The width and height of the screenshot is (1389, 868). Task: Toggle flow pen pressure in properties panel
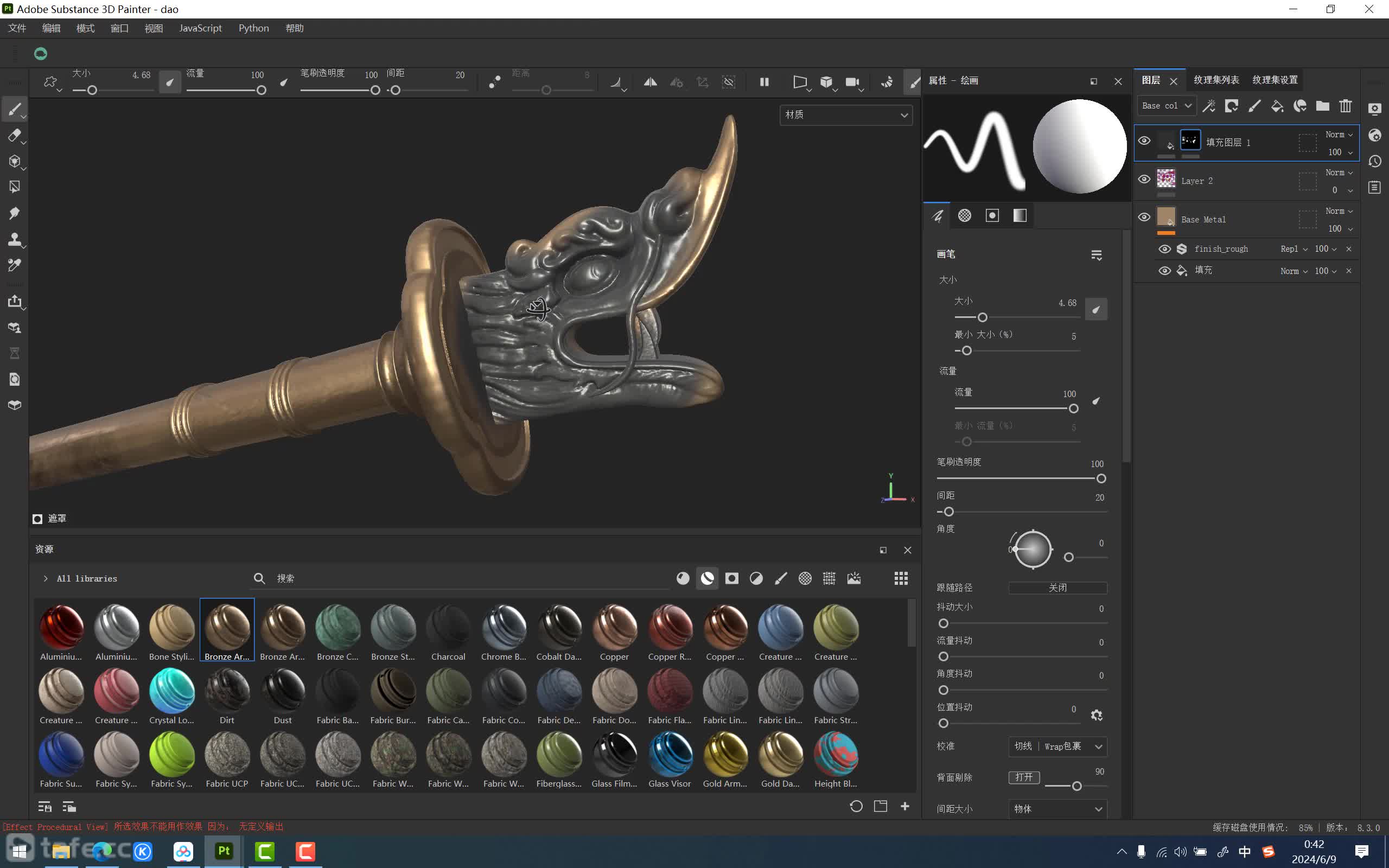[1096, 401]
